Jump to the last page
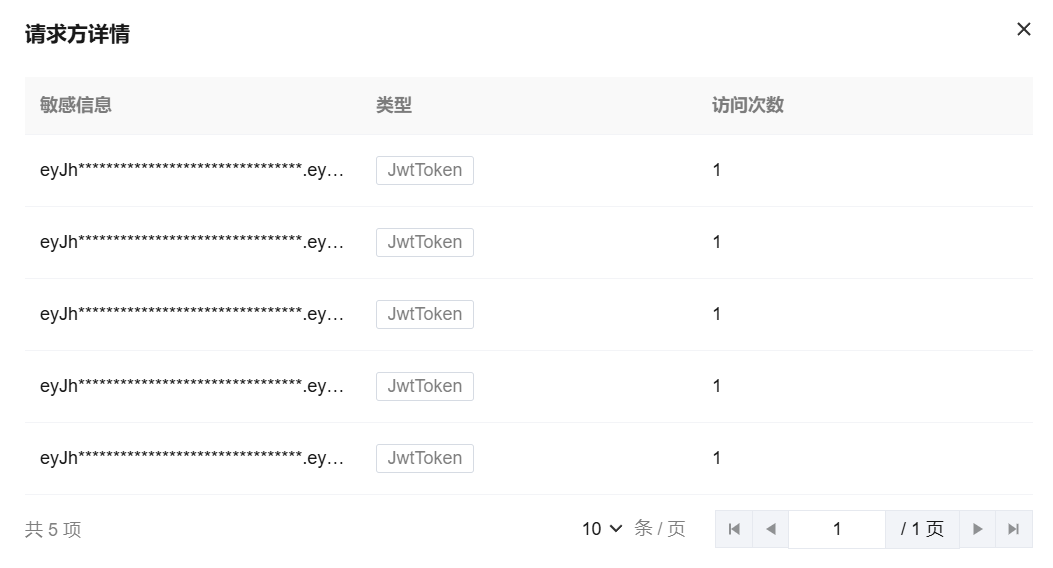Image resolution: width=1053 pixels, height=568 pixels. (1014, 529)
